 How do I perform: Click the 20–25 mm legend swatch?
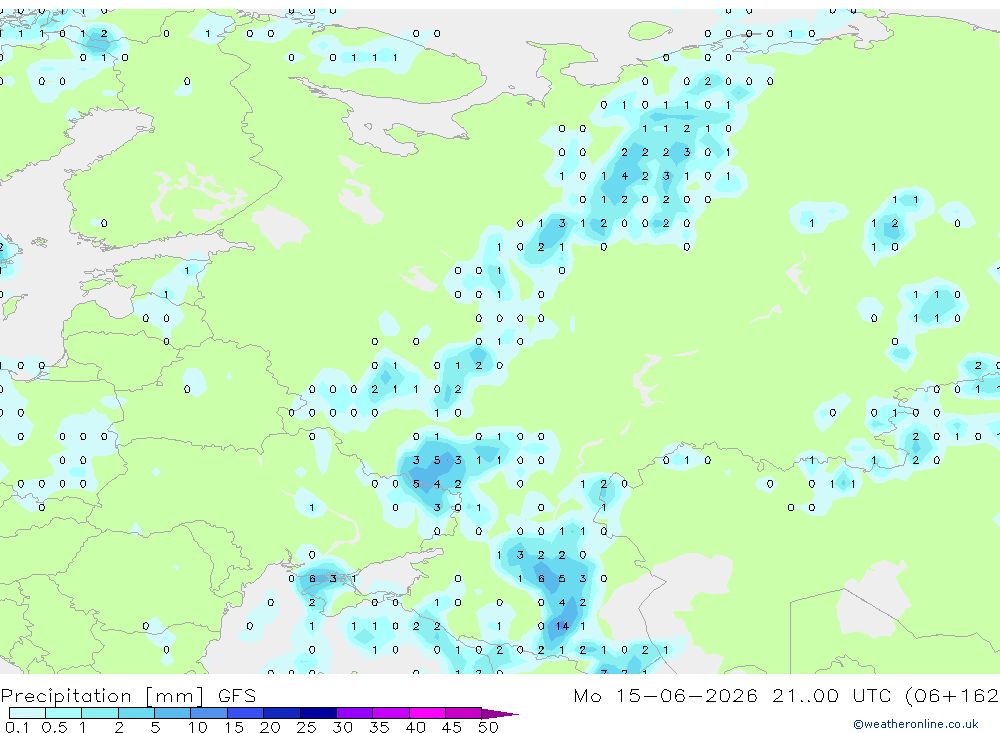tap(282, 713)
